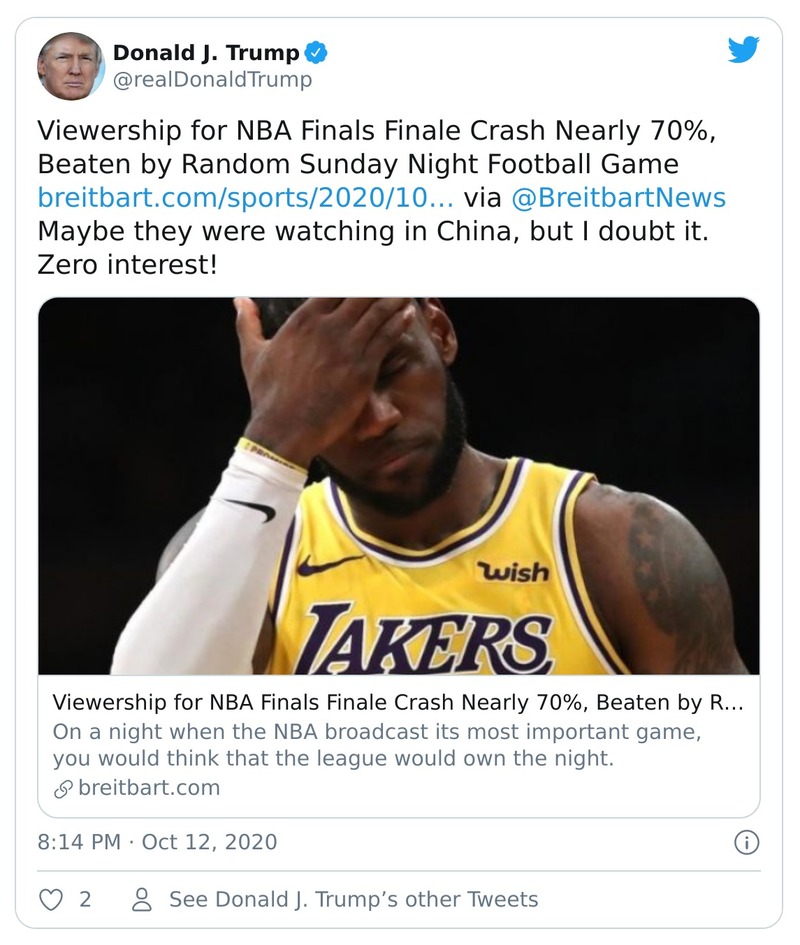Like the tweet with the heart icon
This screenshot has height=945, width=800.
click(49, 899)
